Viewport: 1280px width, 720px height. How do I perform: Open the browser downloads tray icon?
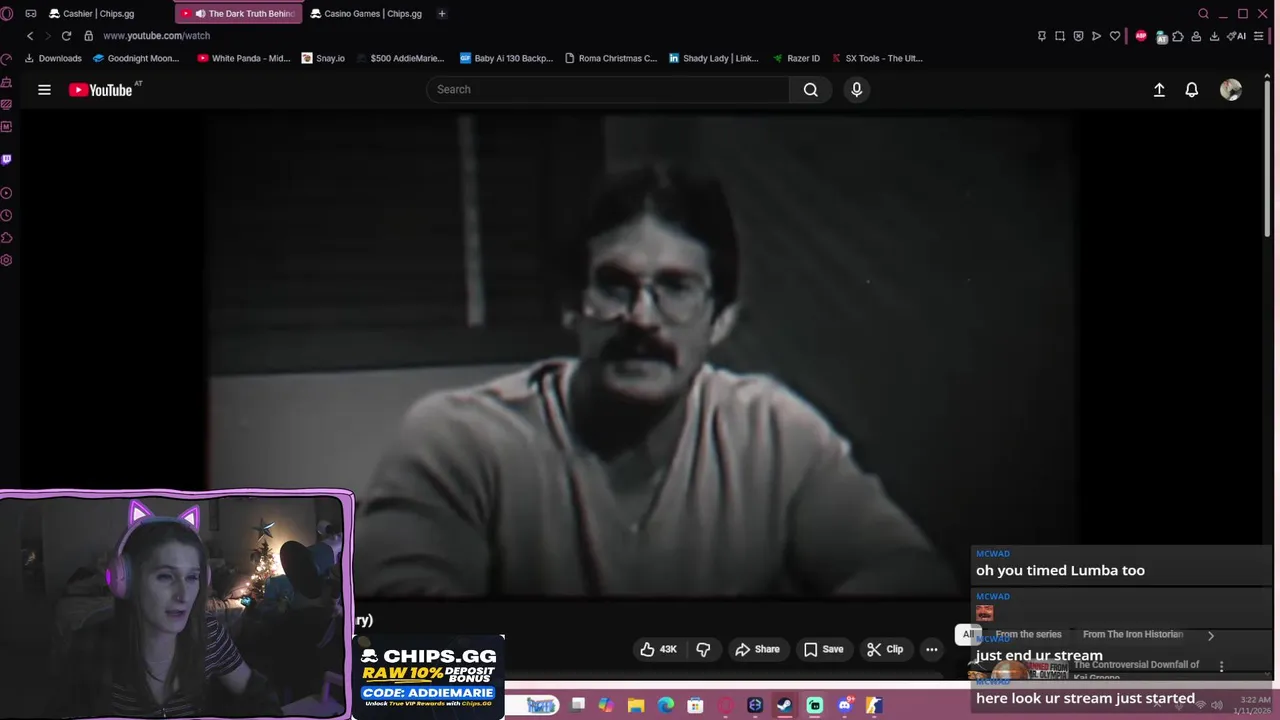pos(1214,36)
